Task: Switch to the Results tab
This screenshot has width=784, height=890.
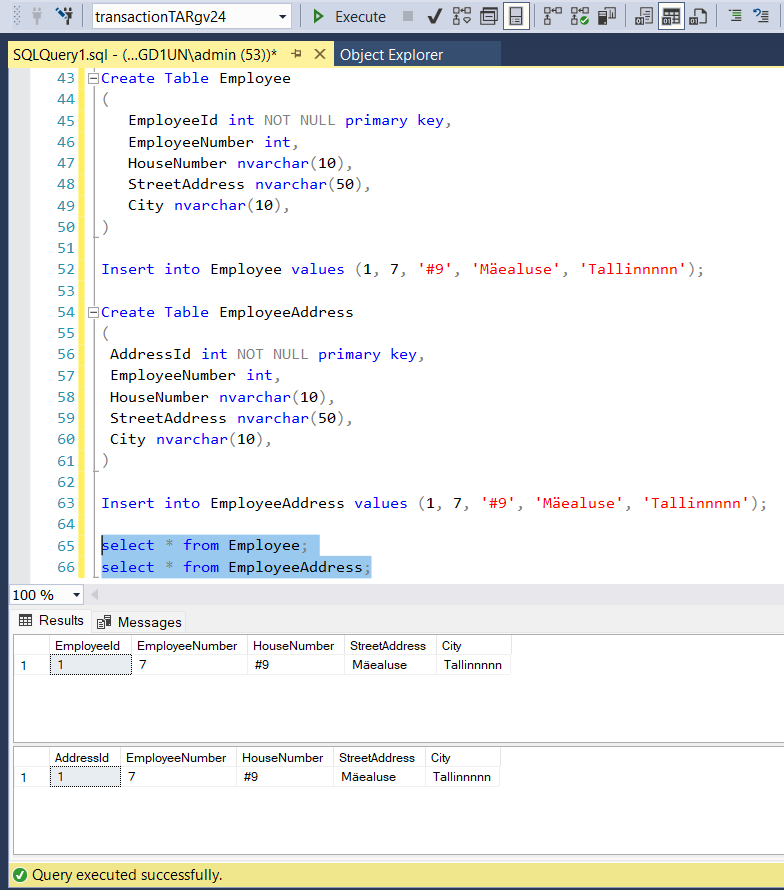Action: pos(51,620)
